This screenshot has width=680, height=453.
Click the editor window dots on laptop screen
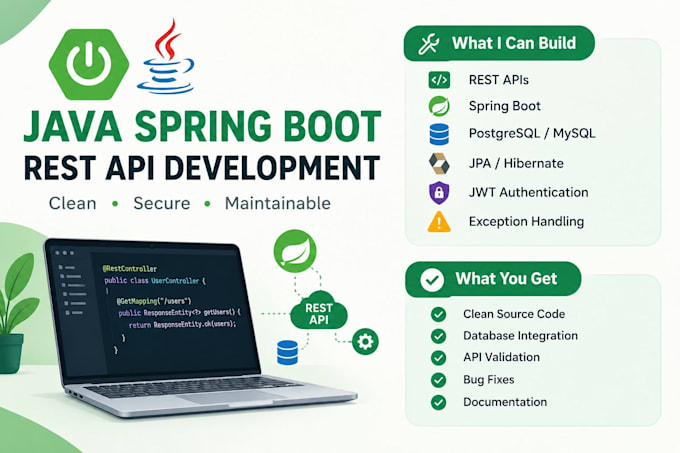pos(65,253)
